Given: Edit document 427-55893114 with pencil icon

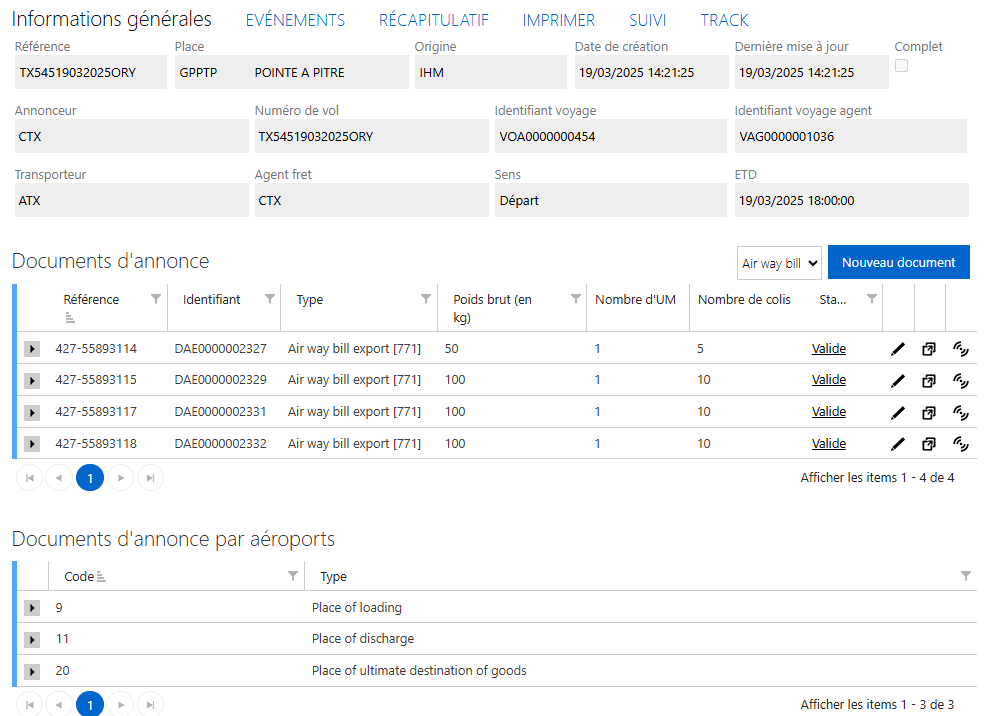Looking at the screenshot, I should click(x=898, y=349).
